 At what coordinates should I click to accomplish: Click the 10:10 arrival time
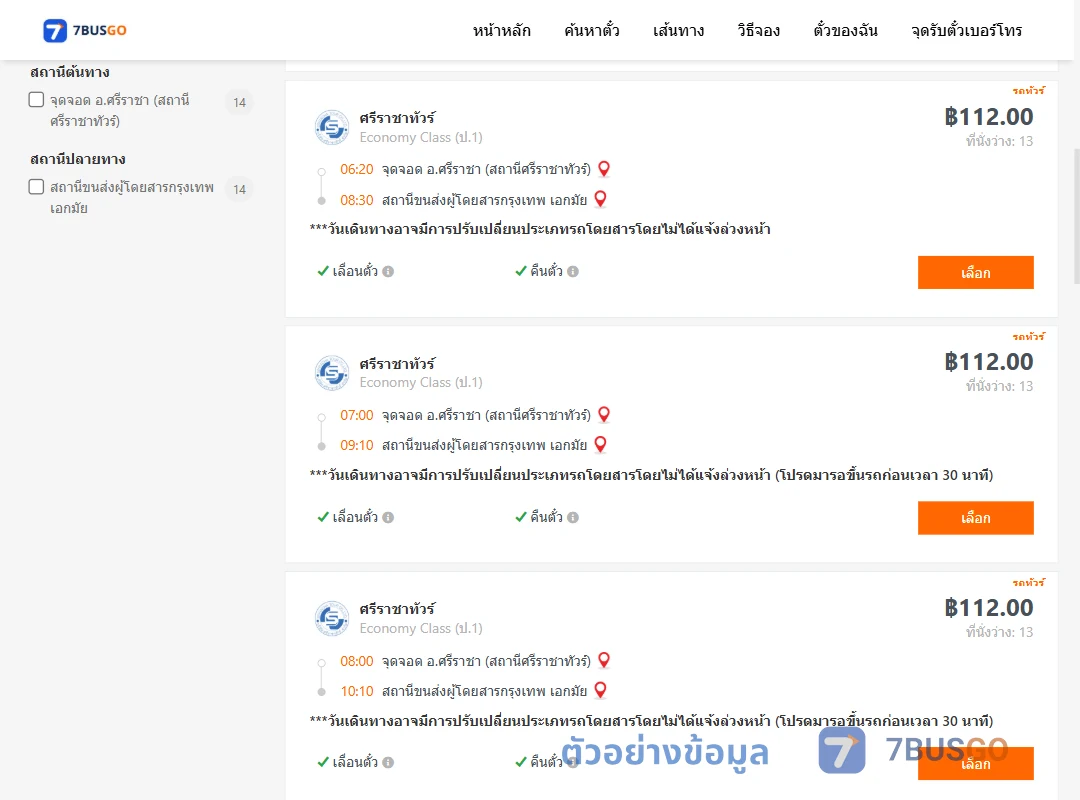357,691
